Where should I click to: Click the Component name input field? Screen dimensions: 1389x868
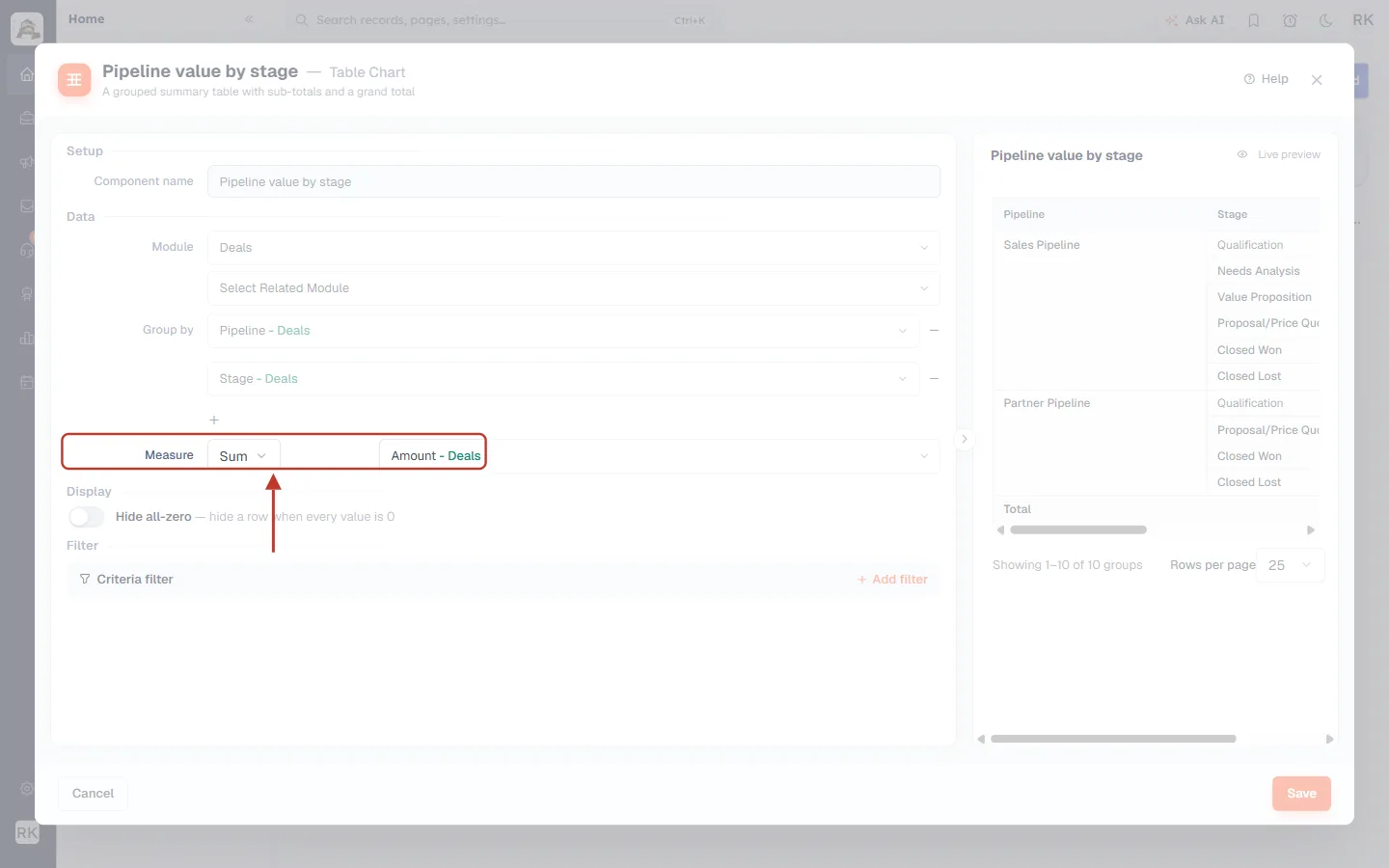tap(573, 182)
